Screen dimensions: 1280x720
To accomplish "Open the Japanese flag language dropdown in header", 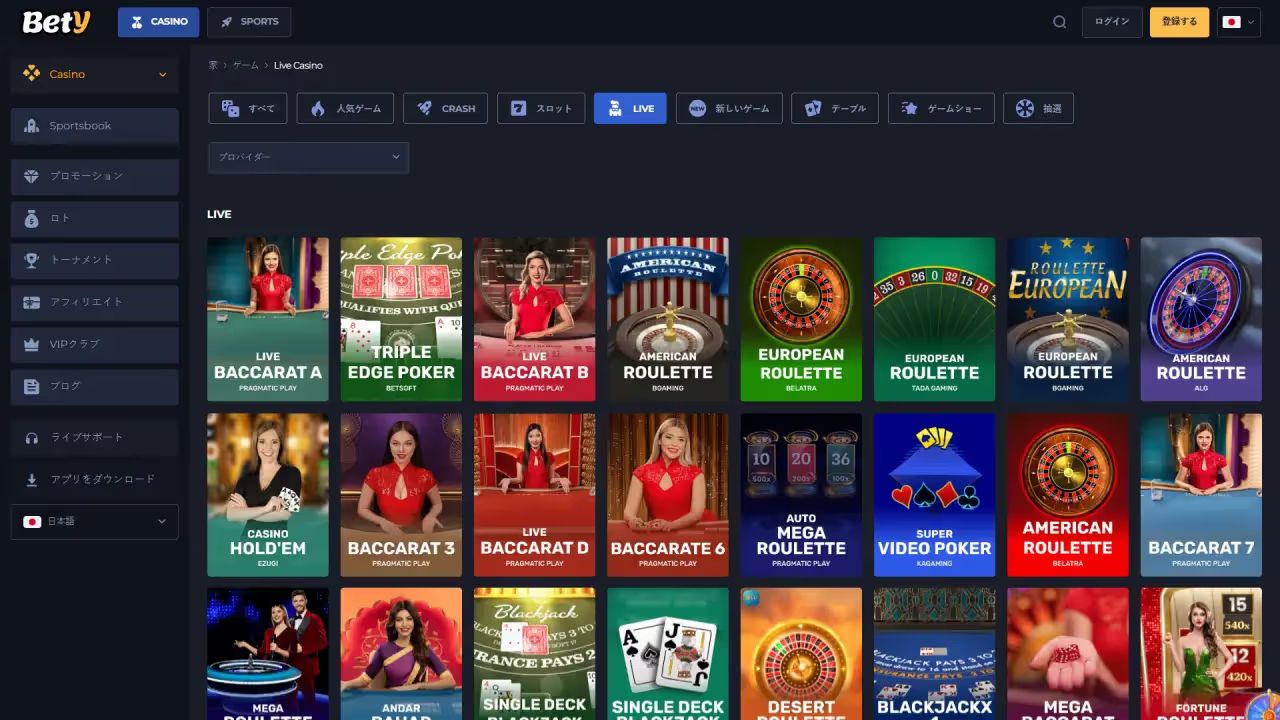I will [x=1238, y=22].
